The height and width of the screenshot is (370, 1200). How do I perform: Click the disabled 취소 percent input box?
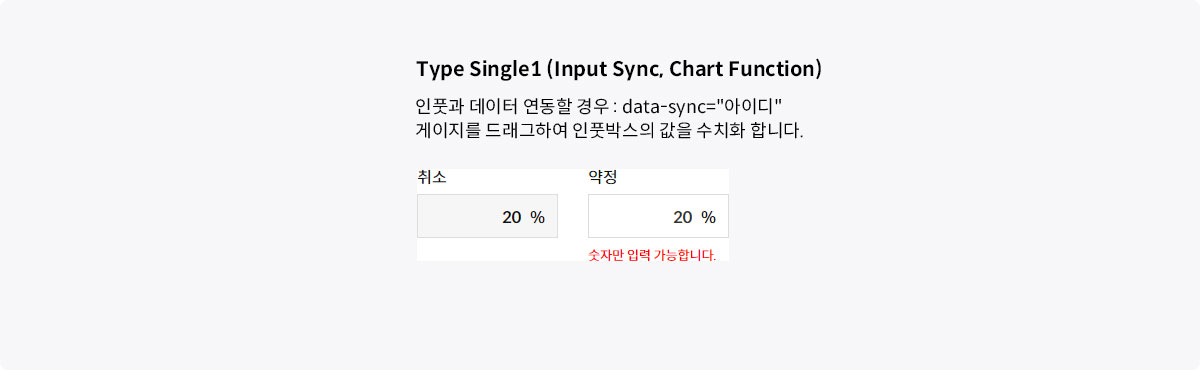tap(487, 216)
